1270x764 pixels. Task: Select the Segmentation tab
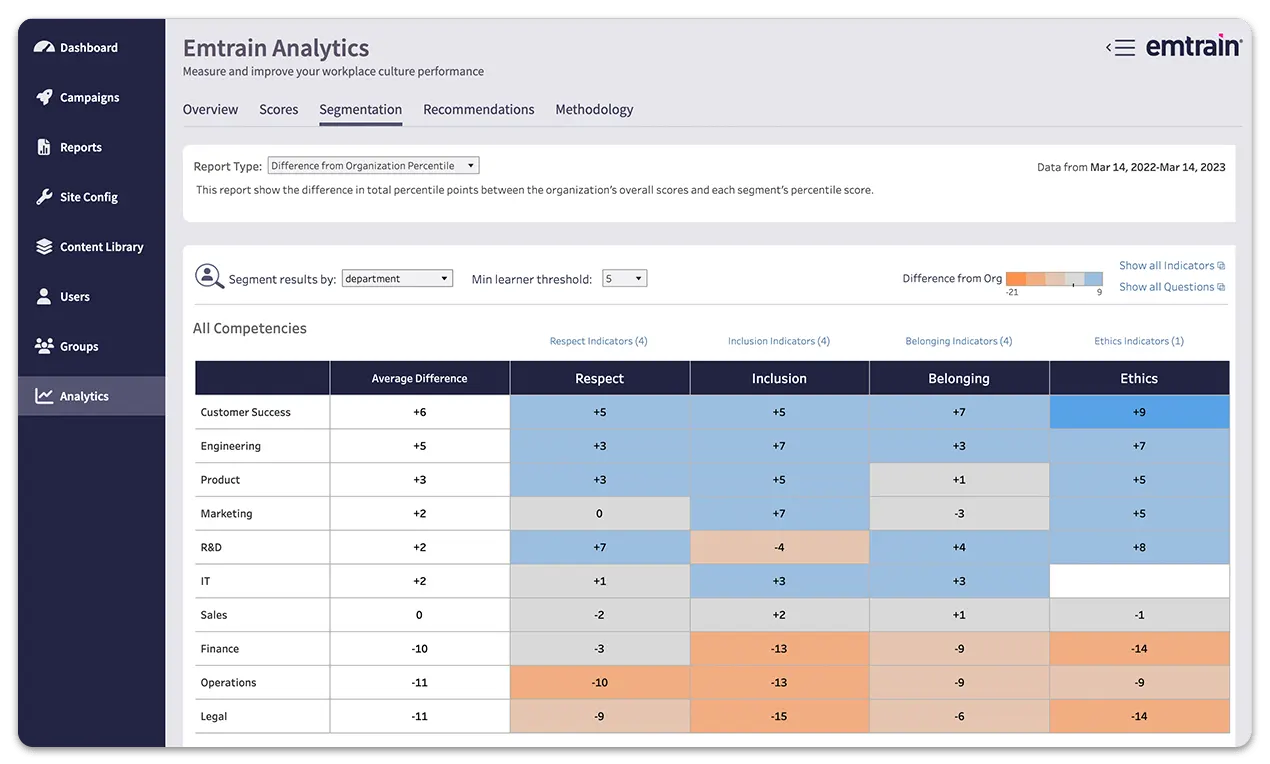pyautogui.click(x=361, y=109)
